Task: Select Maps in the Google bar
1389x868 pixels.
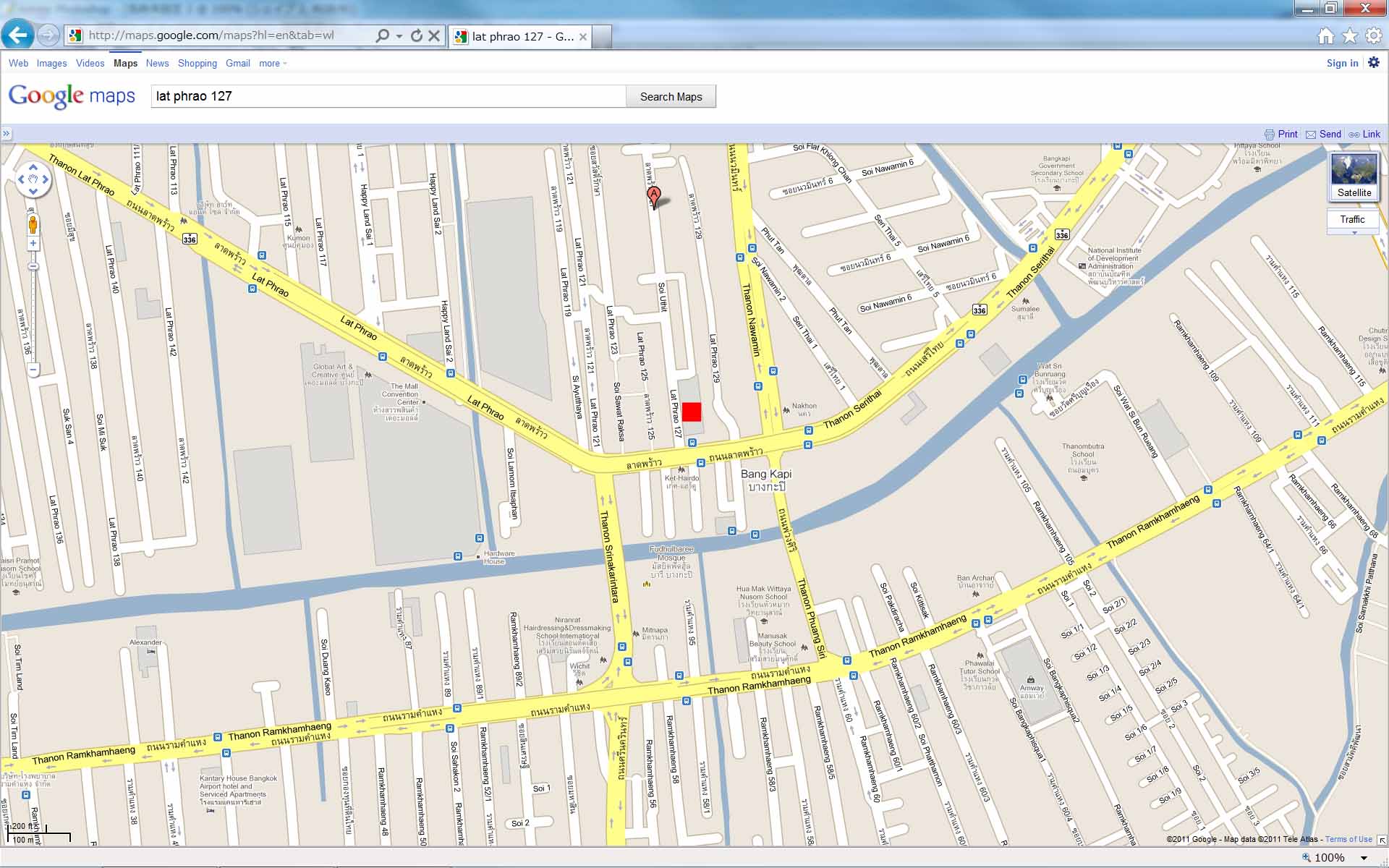Action: click(x=125, y=63)
